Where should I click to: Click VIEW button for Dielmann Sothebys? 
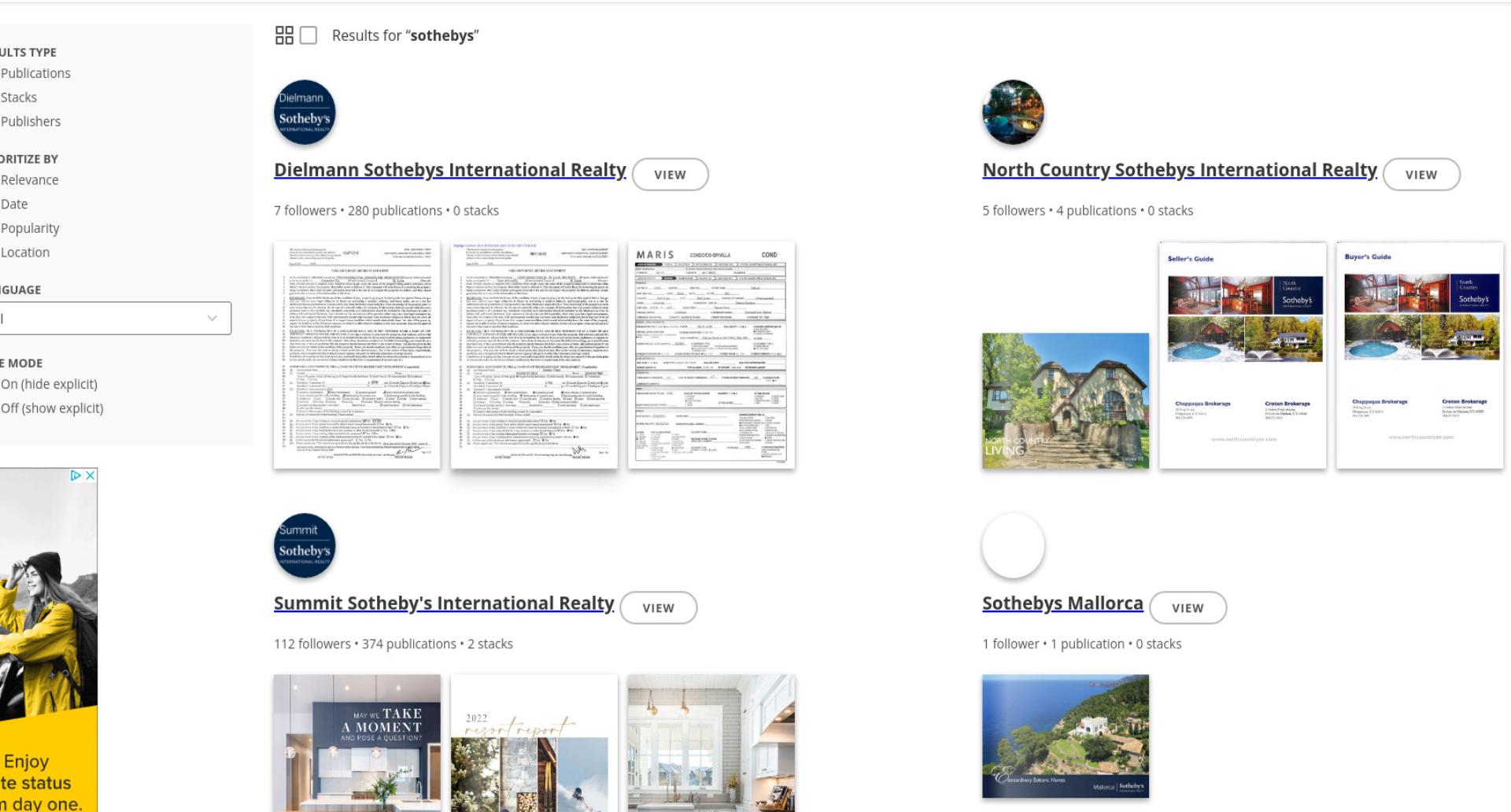click(x=671, y=175)
